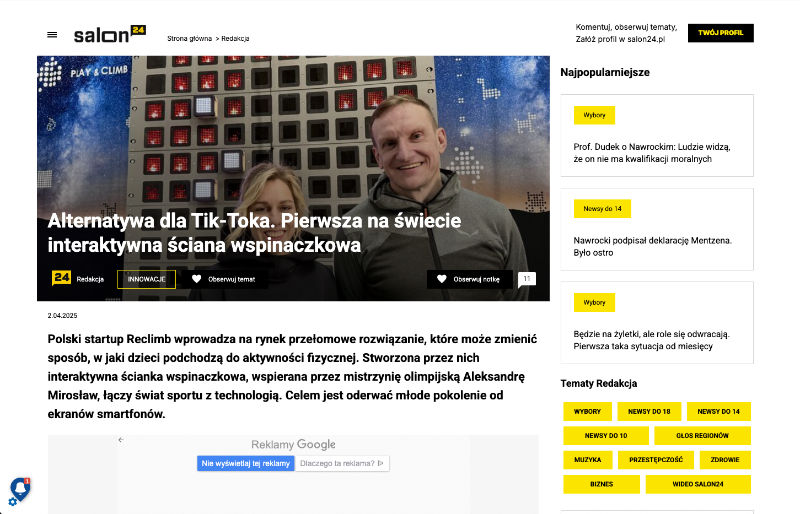
Task: Click the Najpopularniejsze heading
Action: (x=605, y=72)
